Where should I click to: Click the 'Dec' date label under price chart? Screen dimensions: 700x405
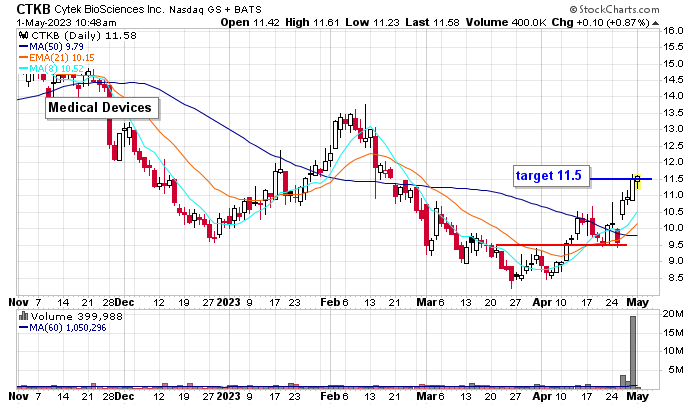(124, 302)
